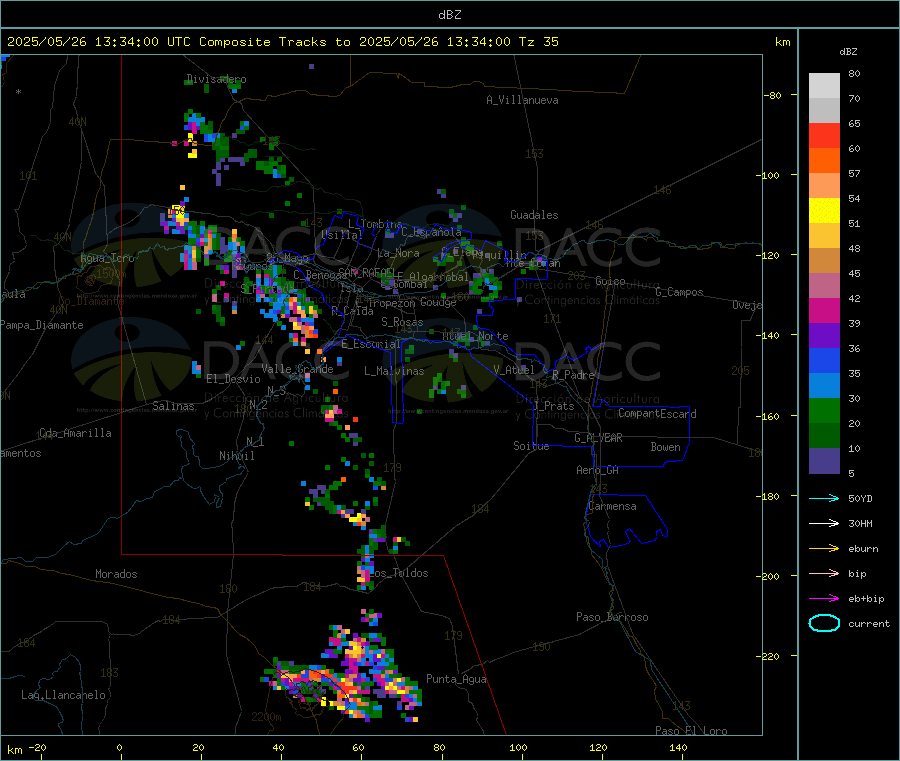Image resolution: width=900 pixels, height=761 pixels.
Task: Click the 'Morados' map label
Action: click(117, 574)
